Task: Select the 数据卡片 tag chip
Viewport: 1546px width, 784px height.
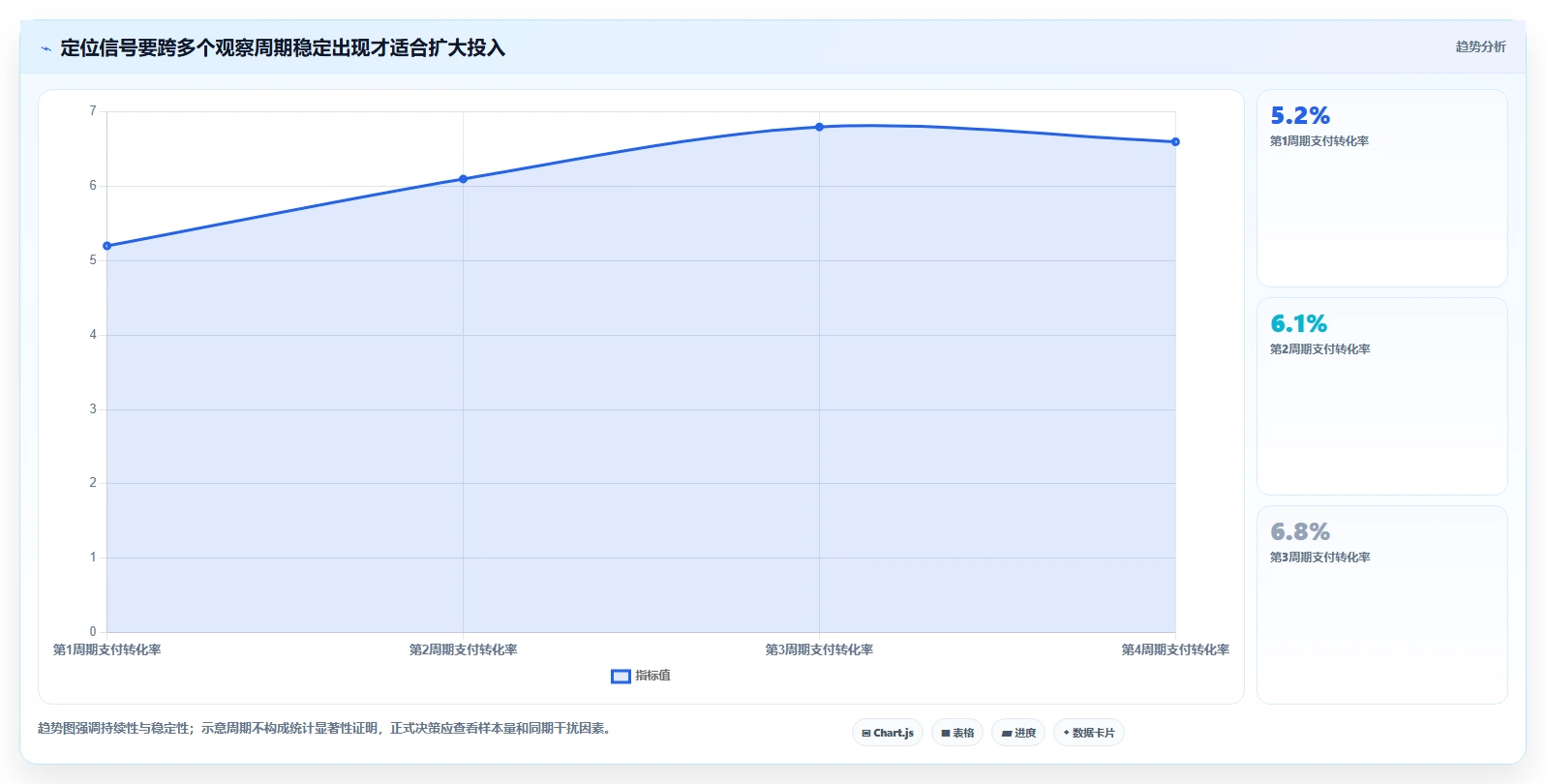Action: [1089, 733]
